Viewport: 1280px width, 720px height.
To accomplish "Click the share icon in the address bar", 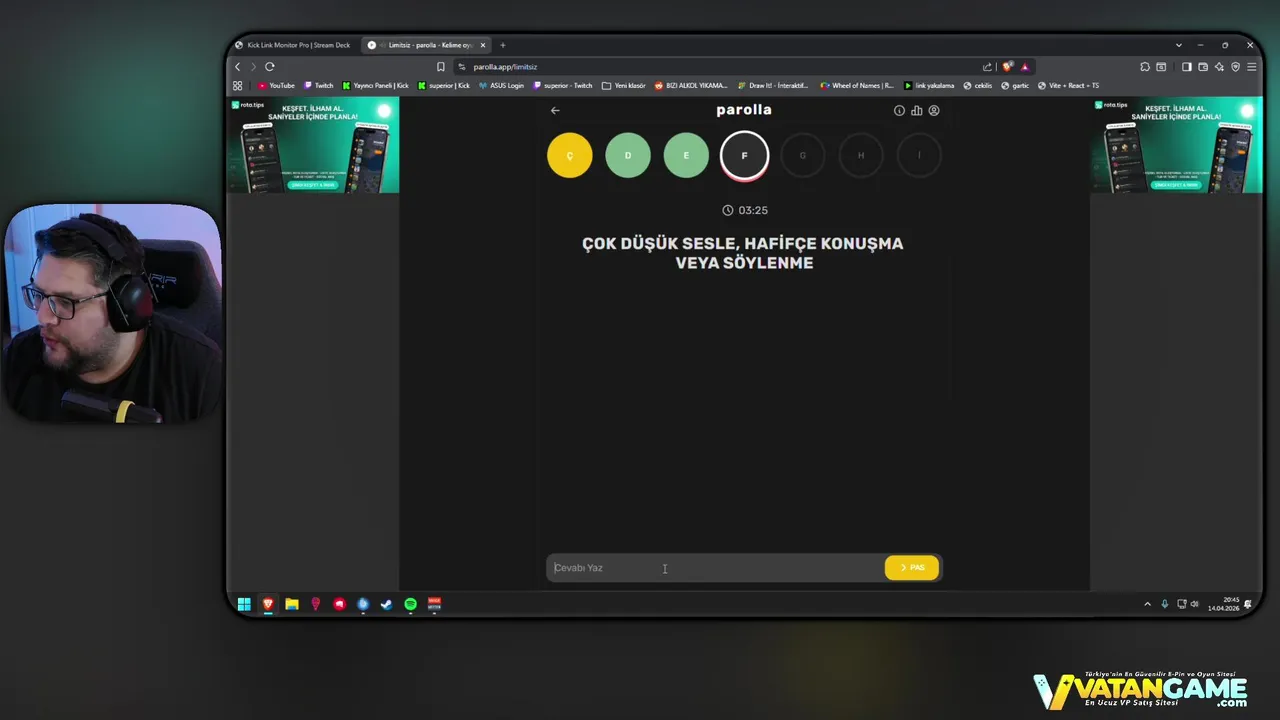I will pyautogui.click(x=987, y=67).
